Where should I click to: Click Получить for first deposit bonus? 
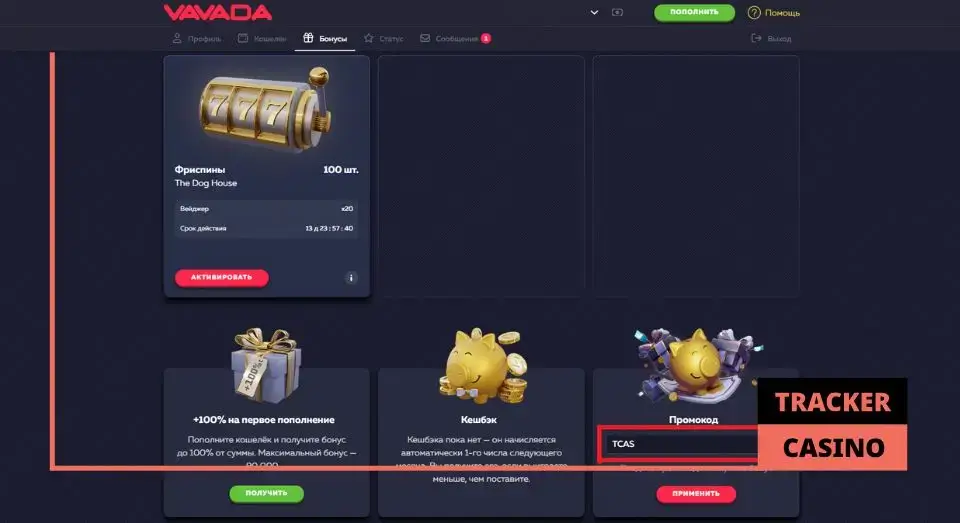[x=266, y=494]
